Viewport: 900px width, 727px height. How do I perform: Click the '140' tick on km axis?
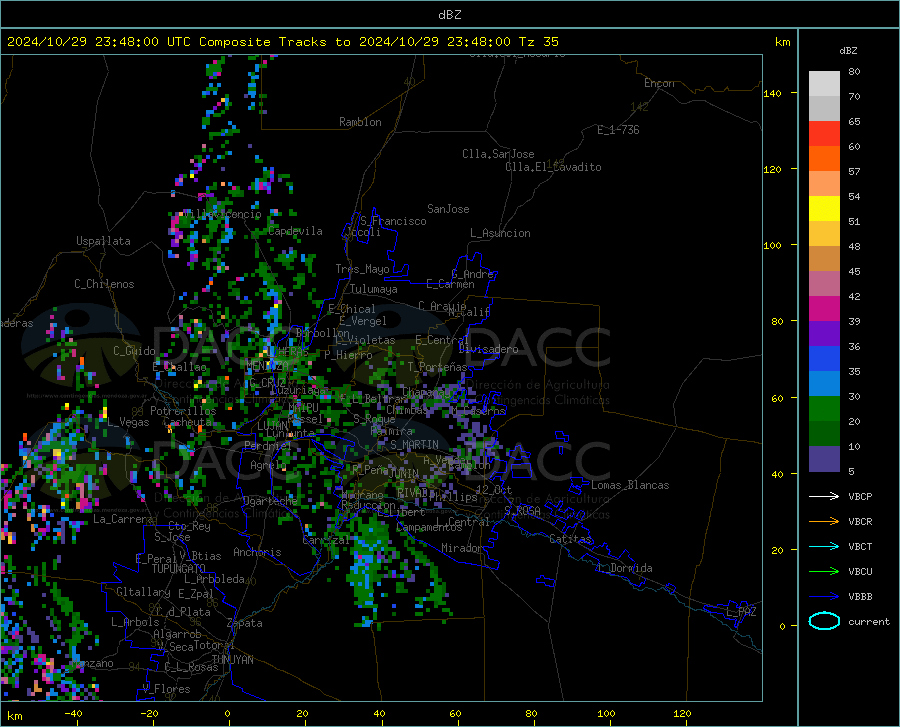point(773,93)
